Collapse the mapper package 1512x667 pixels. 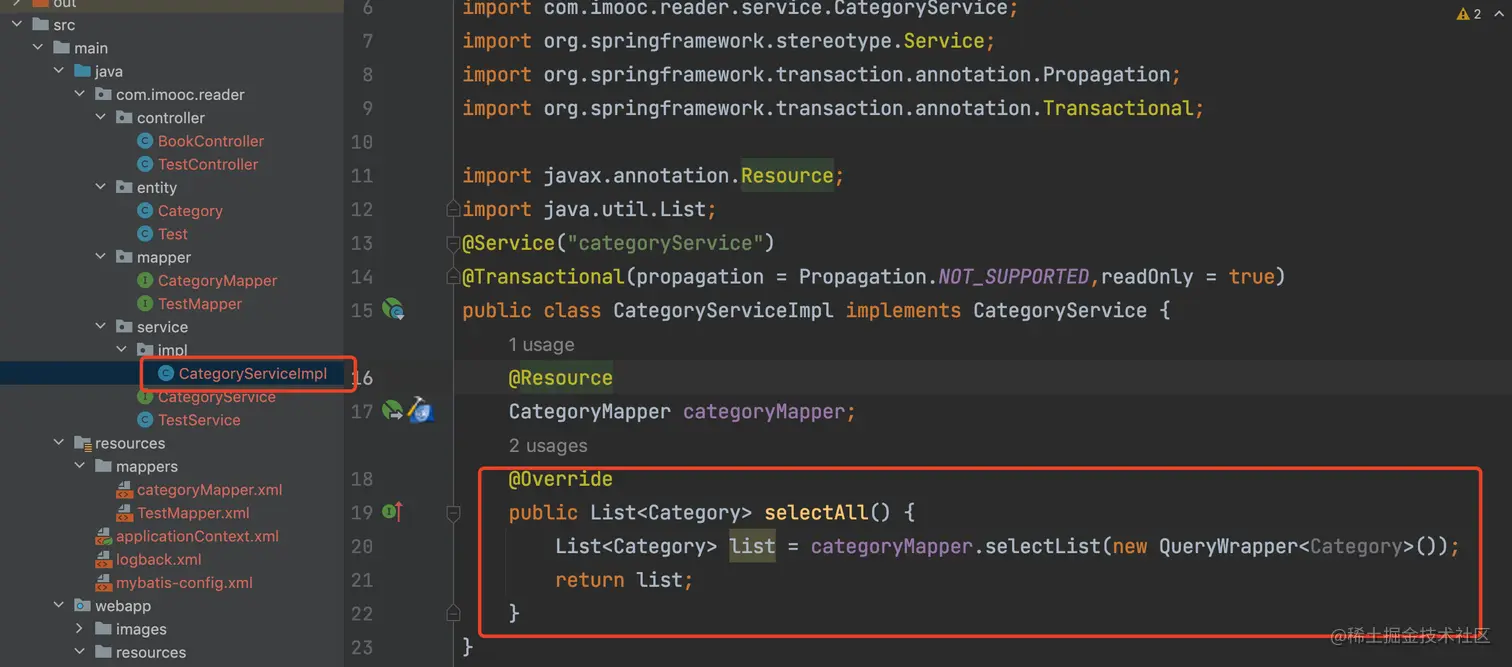pyautogui.click(x=101, y=257)
